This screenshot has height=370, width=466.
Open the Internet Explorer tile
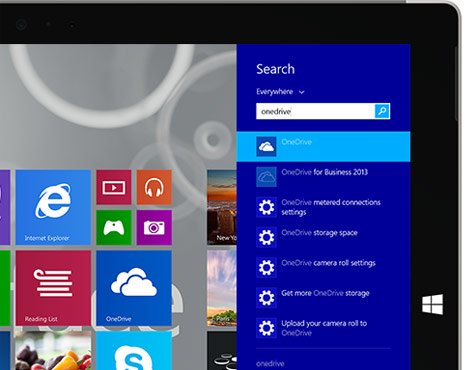(53, 207)
